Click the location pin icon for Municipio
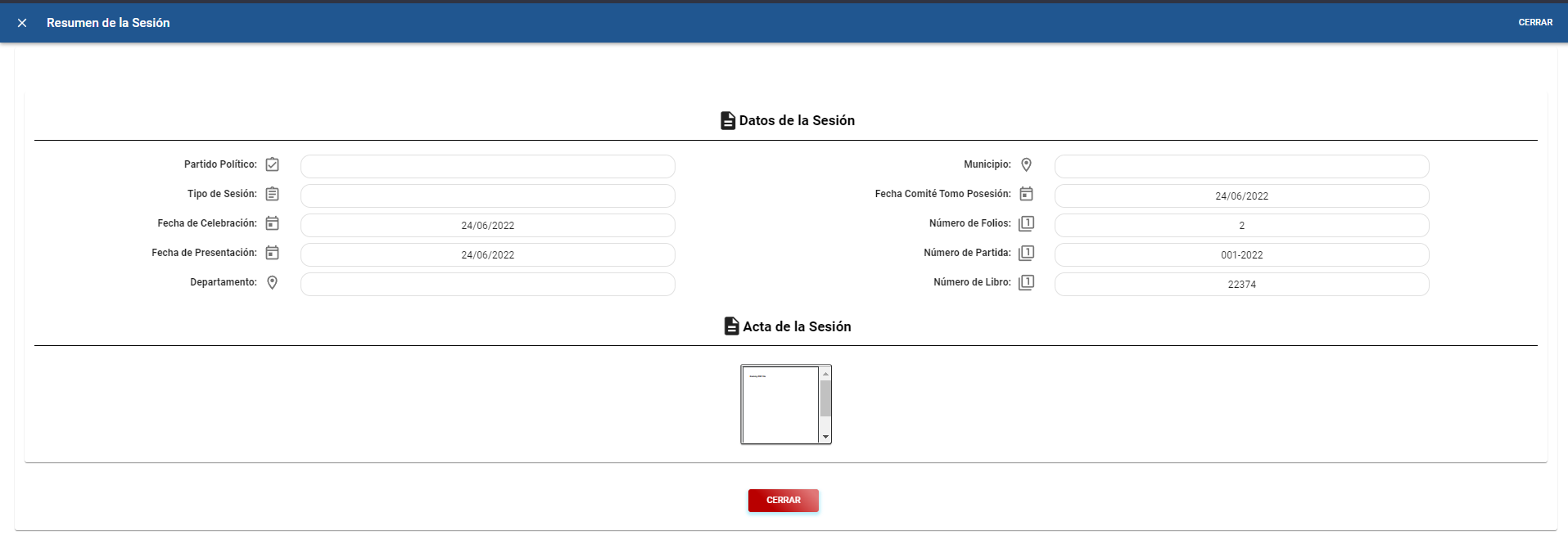This screenshot has height=535, width=1568. tap(1026, 164)
